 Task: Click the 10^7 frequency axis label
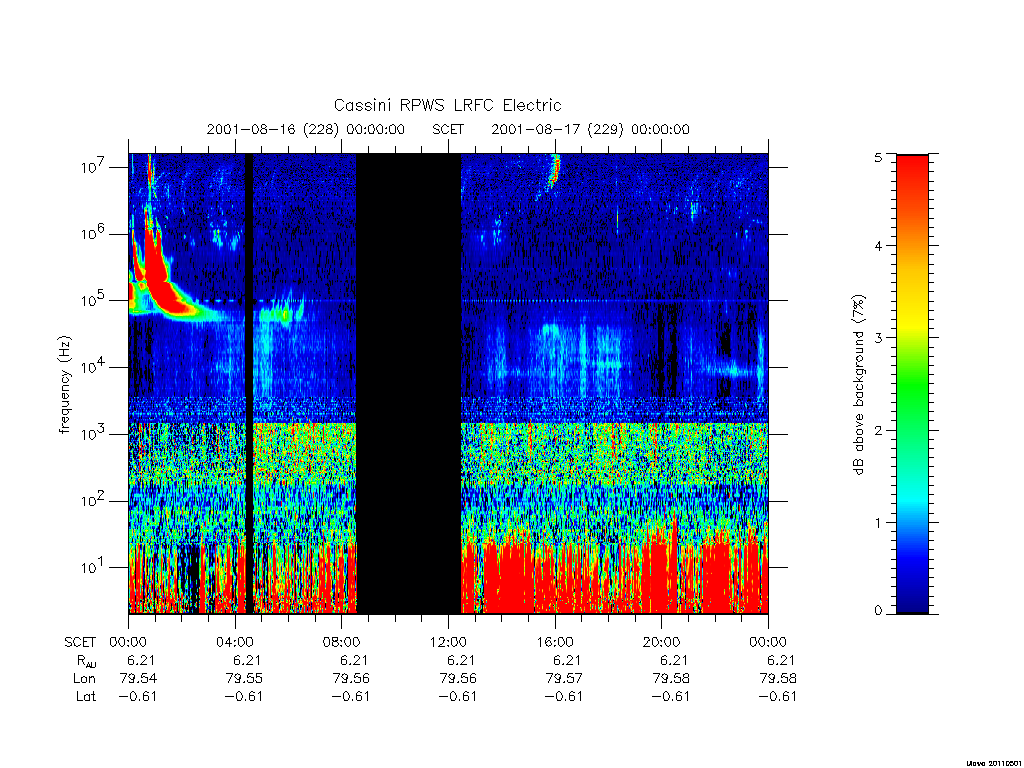pyautogui.click(x=93, y=167)
